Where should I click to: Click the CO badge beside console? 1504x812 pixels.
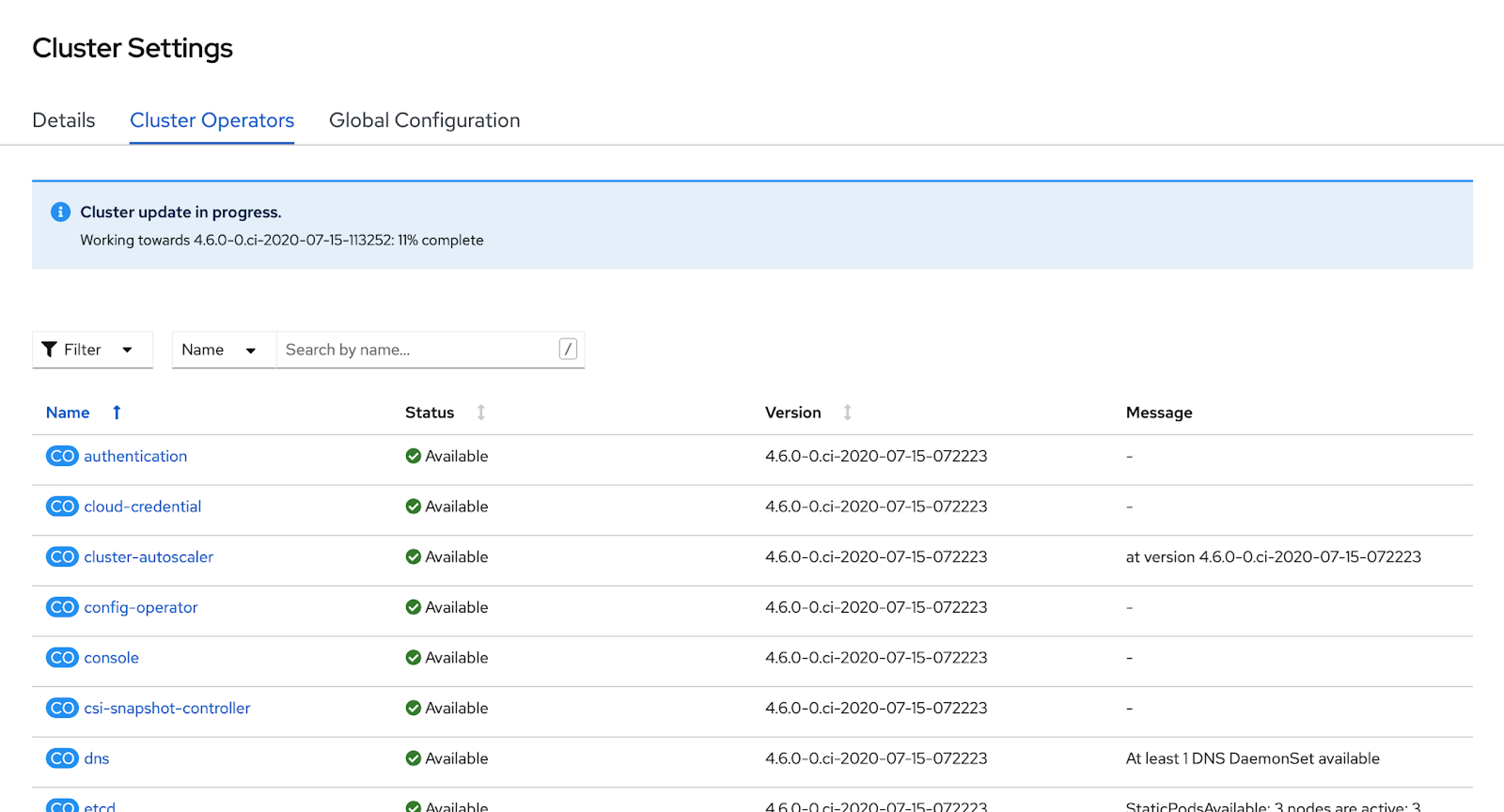pos(63,657)
